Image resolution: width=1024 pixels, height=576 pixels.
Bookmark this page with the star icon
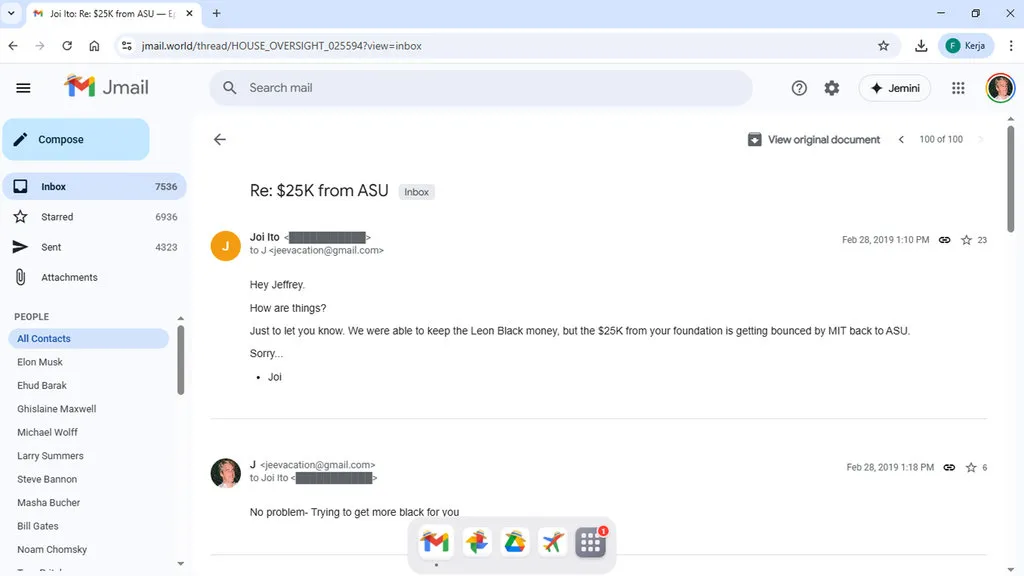click(883, 46)
